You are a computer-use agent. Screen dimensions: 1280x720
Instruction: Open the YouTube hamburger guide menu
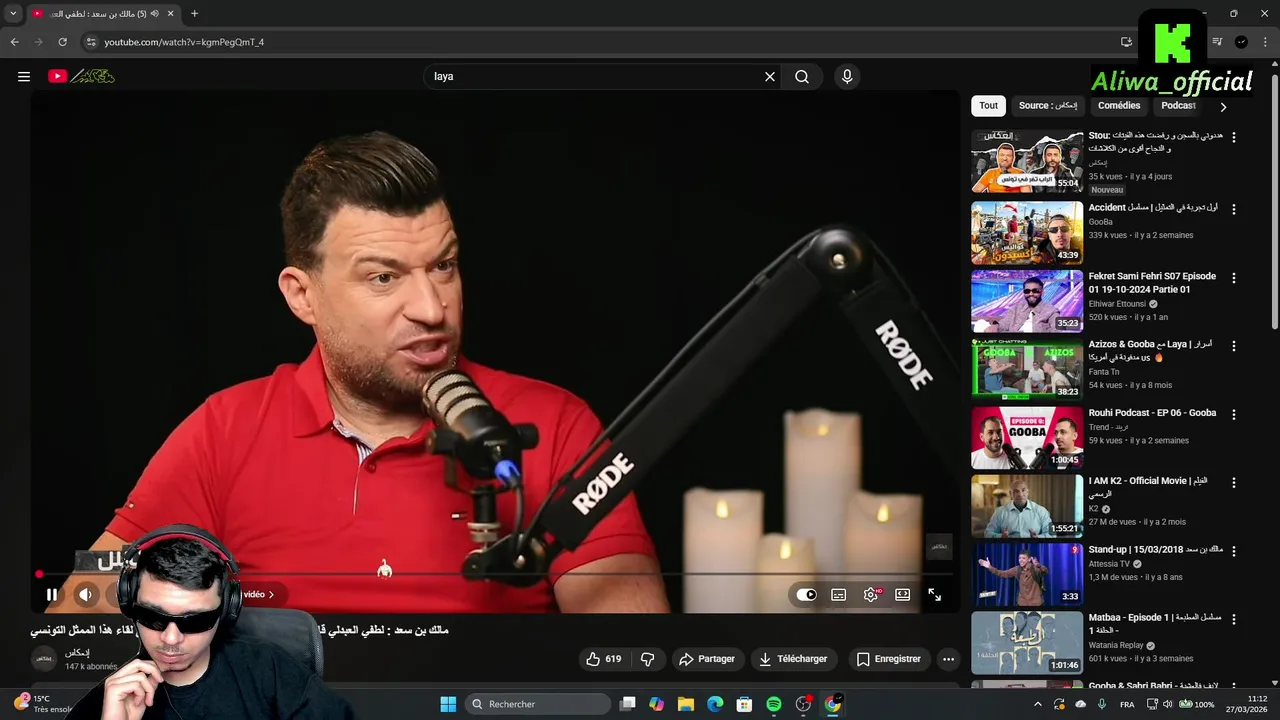[x=24, y=76]
